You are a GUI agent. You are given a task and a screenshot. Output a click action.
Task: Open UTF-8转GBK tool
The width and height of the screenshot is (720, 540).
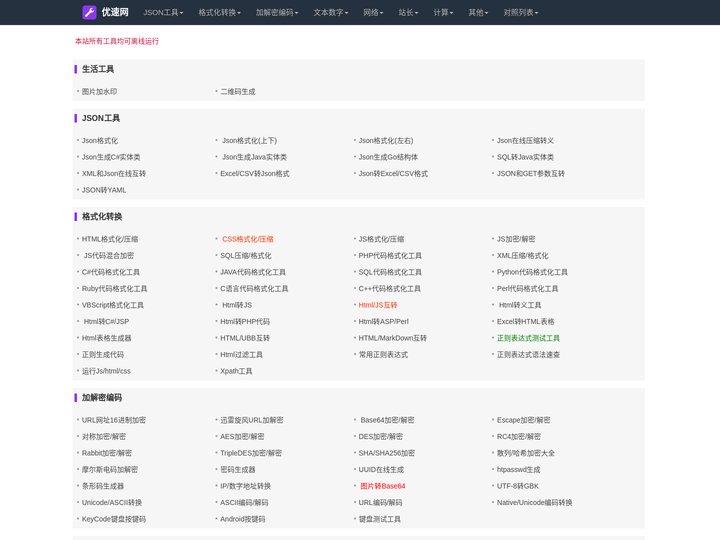518,486
